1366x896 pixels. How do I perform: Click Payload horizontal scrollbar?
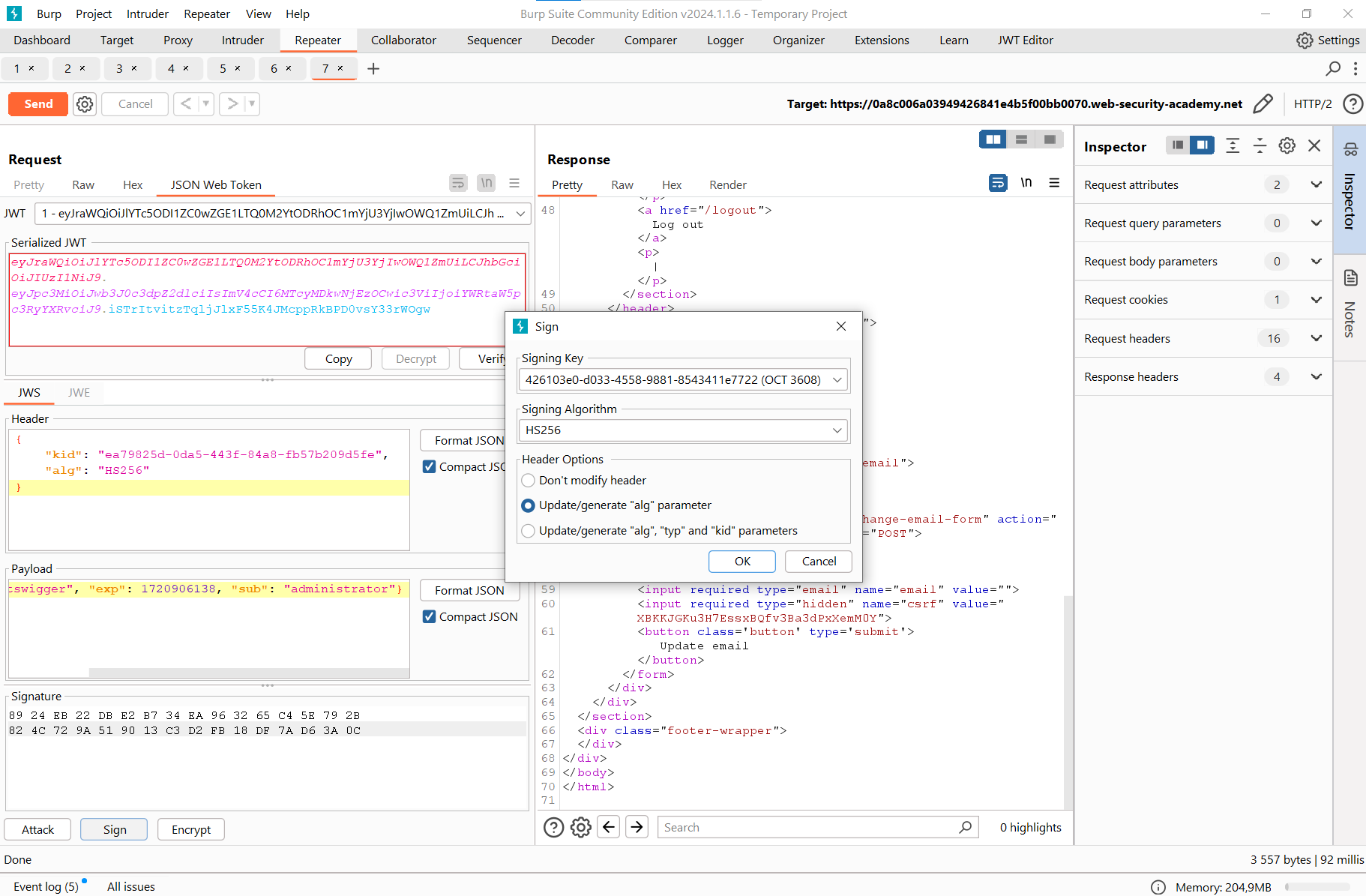click(x=249, y=673)
